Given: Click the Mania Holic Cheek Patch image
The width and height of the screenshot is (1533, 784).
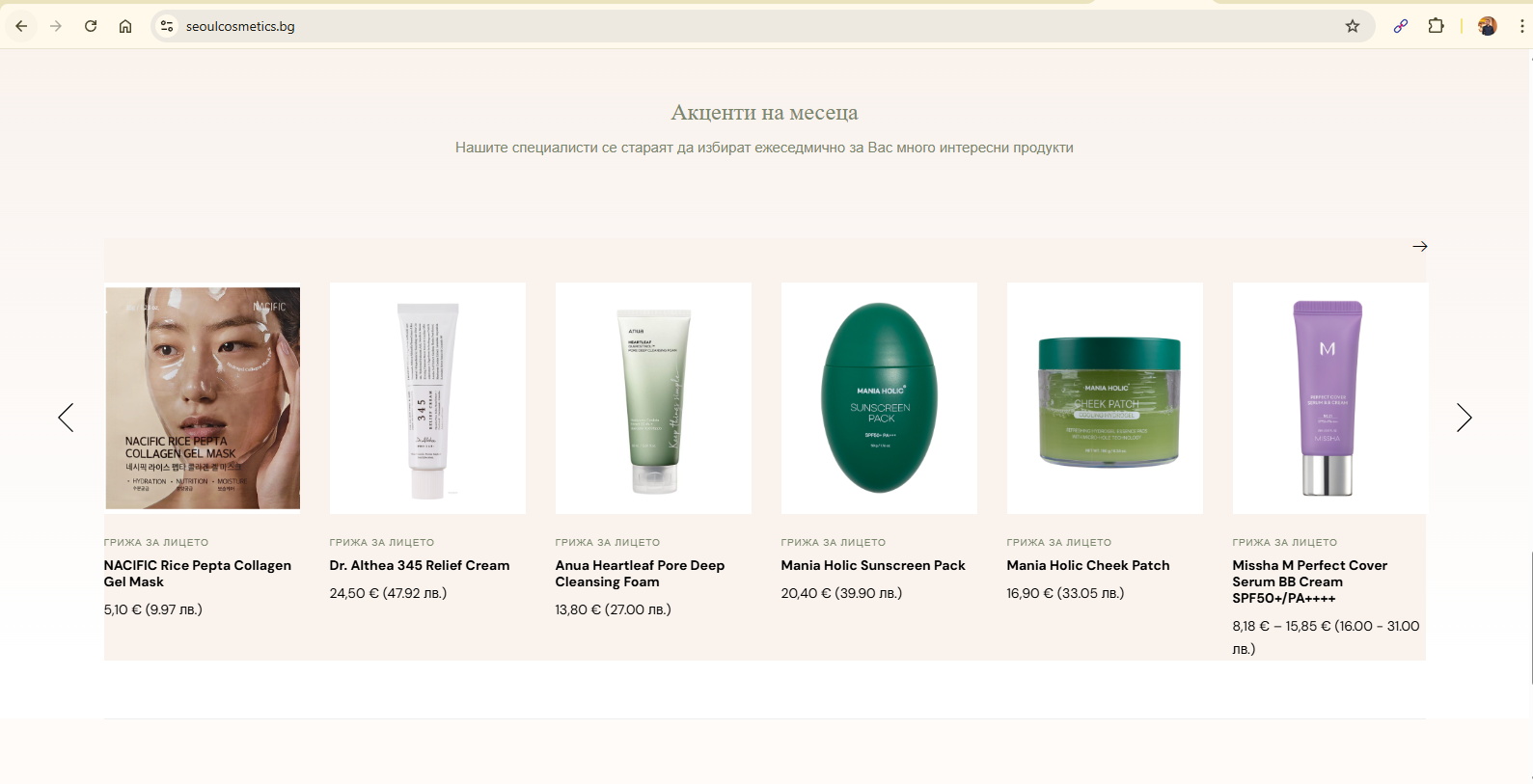Looking at the screenshot, I should 1105,398.
